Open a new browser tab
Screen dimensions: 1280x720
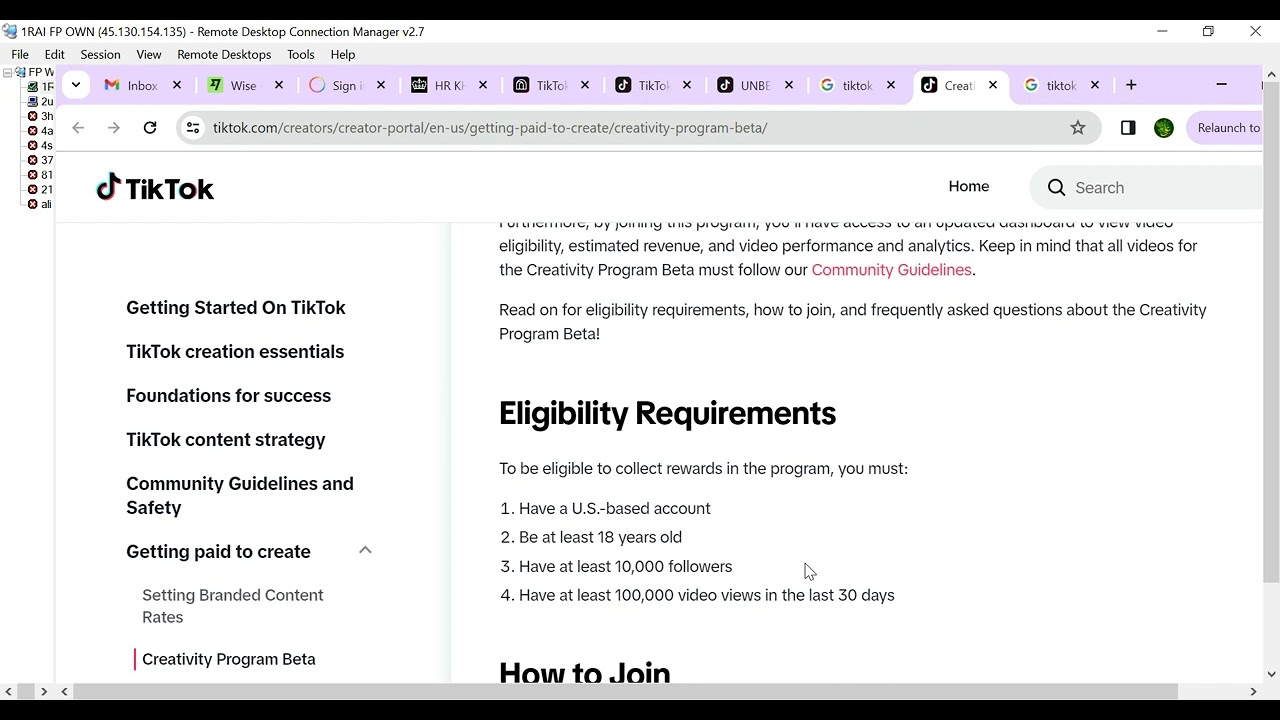pos(1131,85)
